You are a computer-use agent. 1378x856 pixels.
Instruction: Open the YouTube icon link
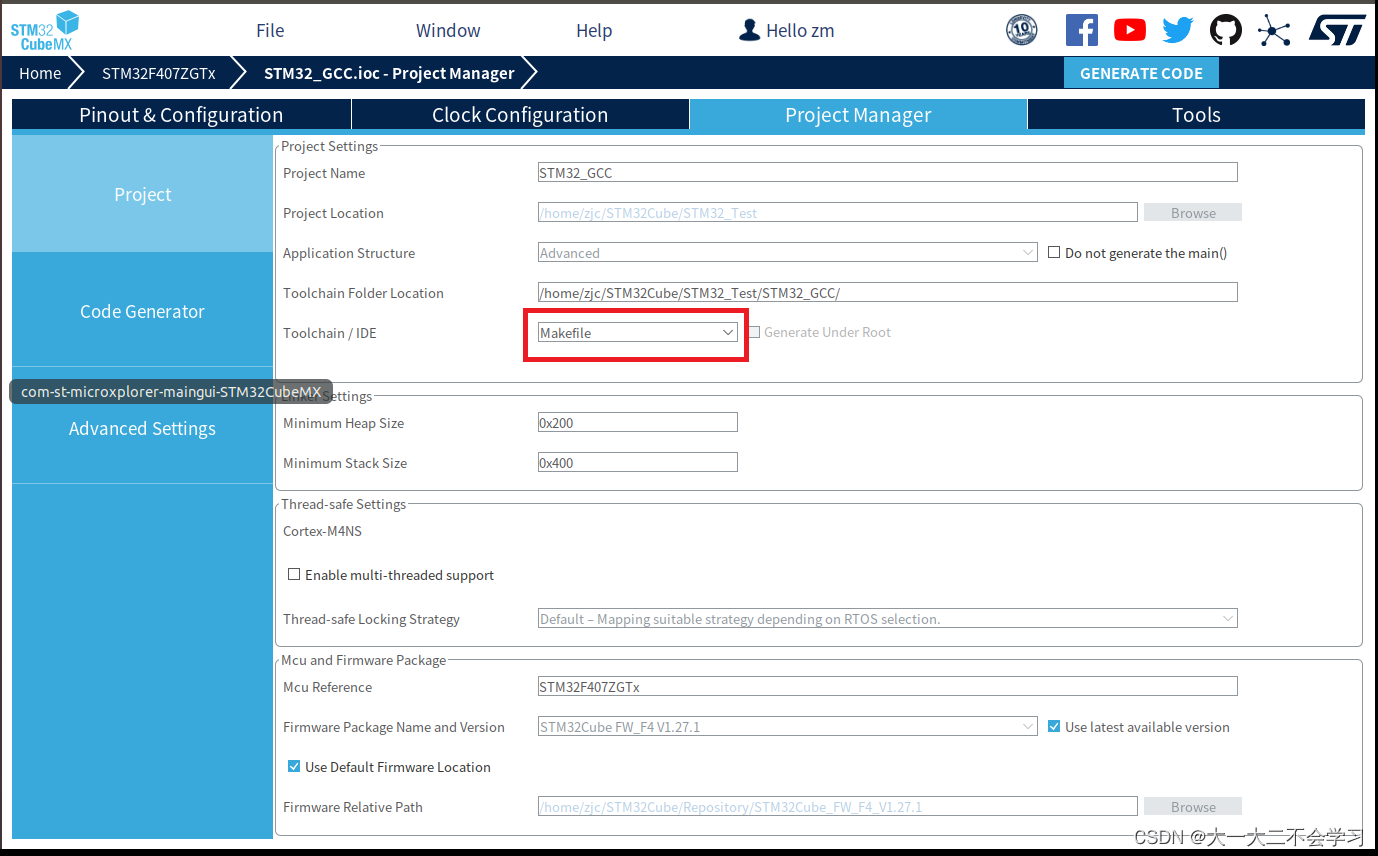click(x=1130, y=30)
